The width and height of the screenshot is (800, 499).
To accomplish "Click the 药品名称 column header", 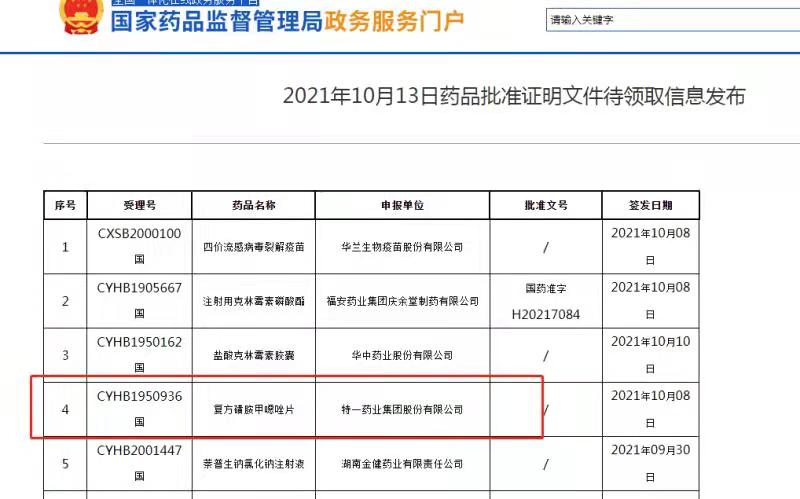I will 253,205.
